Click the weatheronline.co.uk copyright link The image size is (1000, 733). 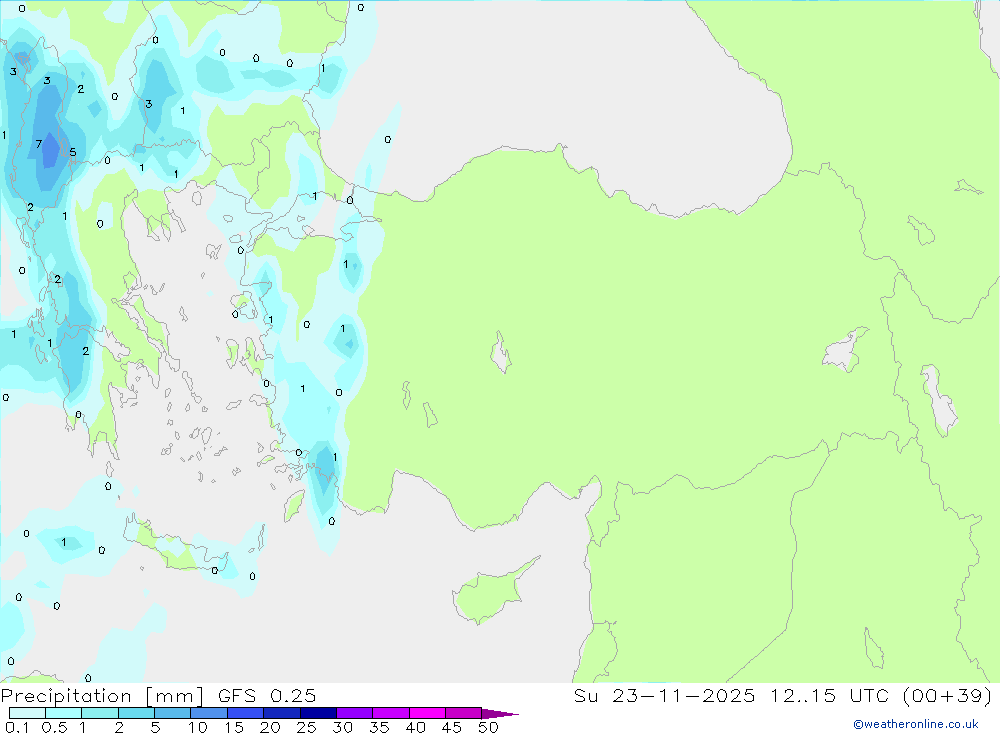point(916,724)
